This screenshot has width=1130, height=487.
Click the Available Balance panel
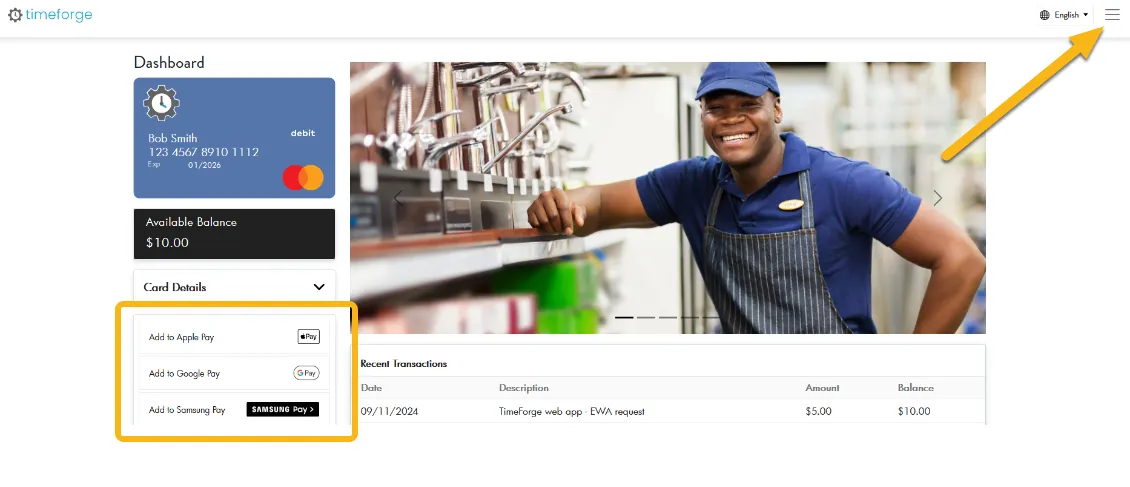click(234, 233)
